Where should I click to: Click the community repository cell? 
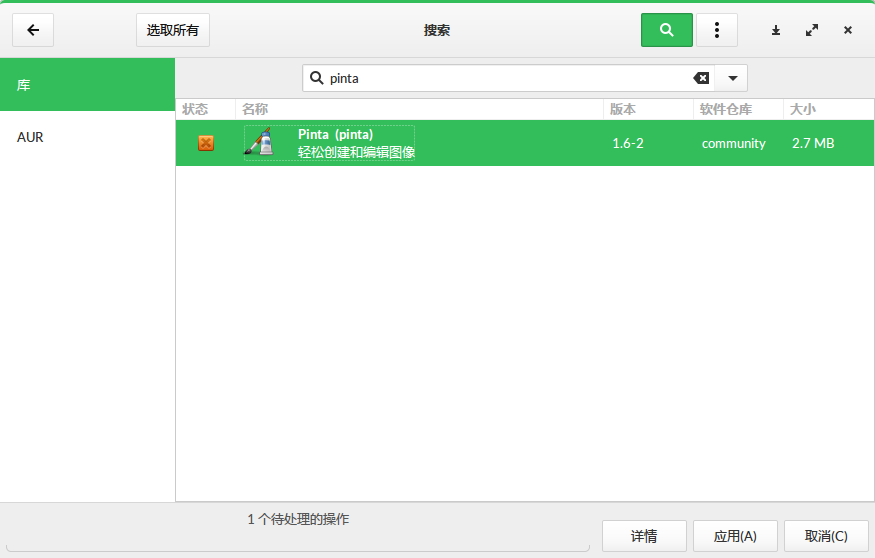pos(733,144)
